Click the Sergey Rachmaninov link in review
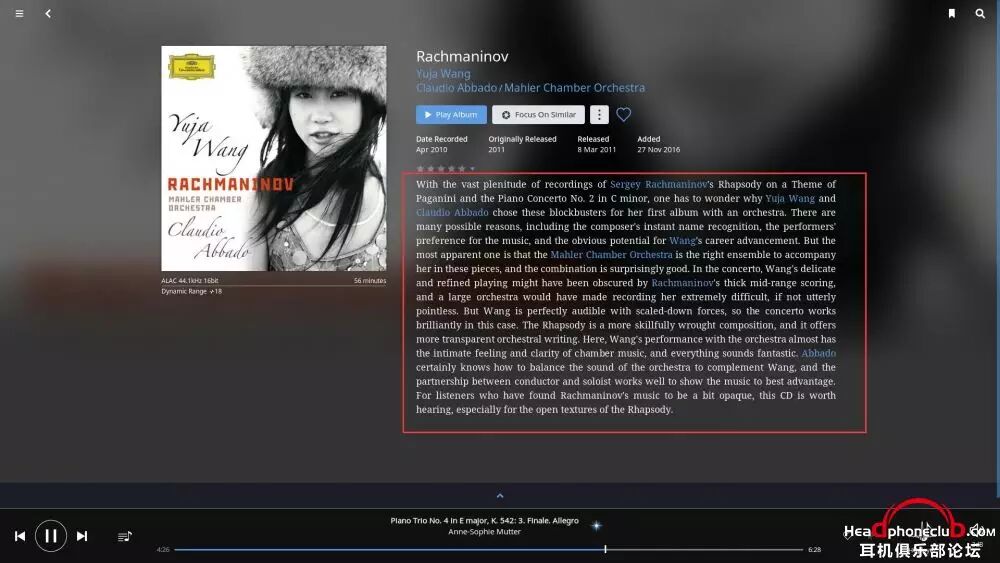 (x=658, y=184)
